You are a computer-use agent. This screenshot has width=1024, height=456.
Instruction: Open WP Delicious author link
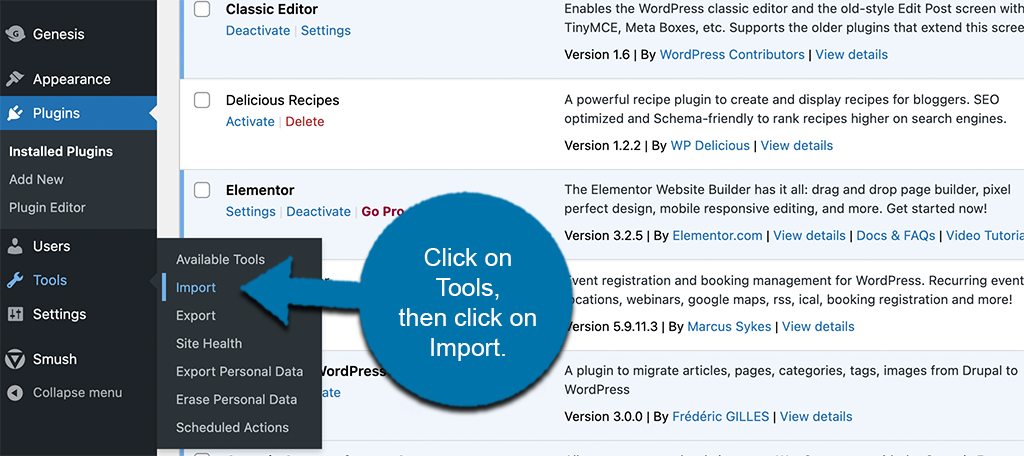click(x=710, y=146)
